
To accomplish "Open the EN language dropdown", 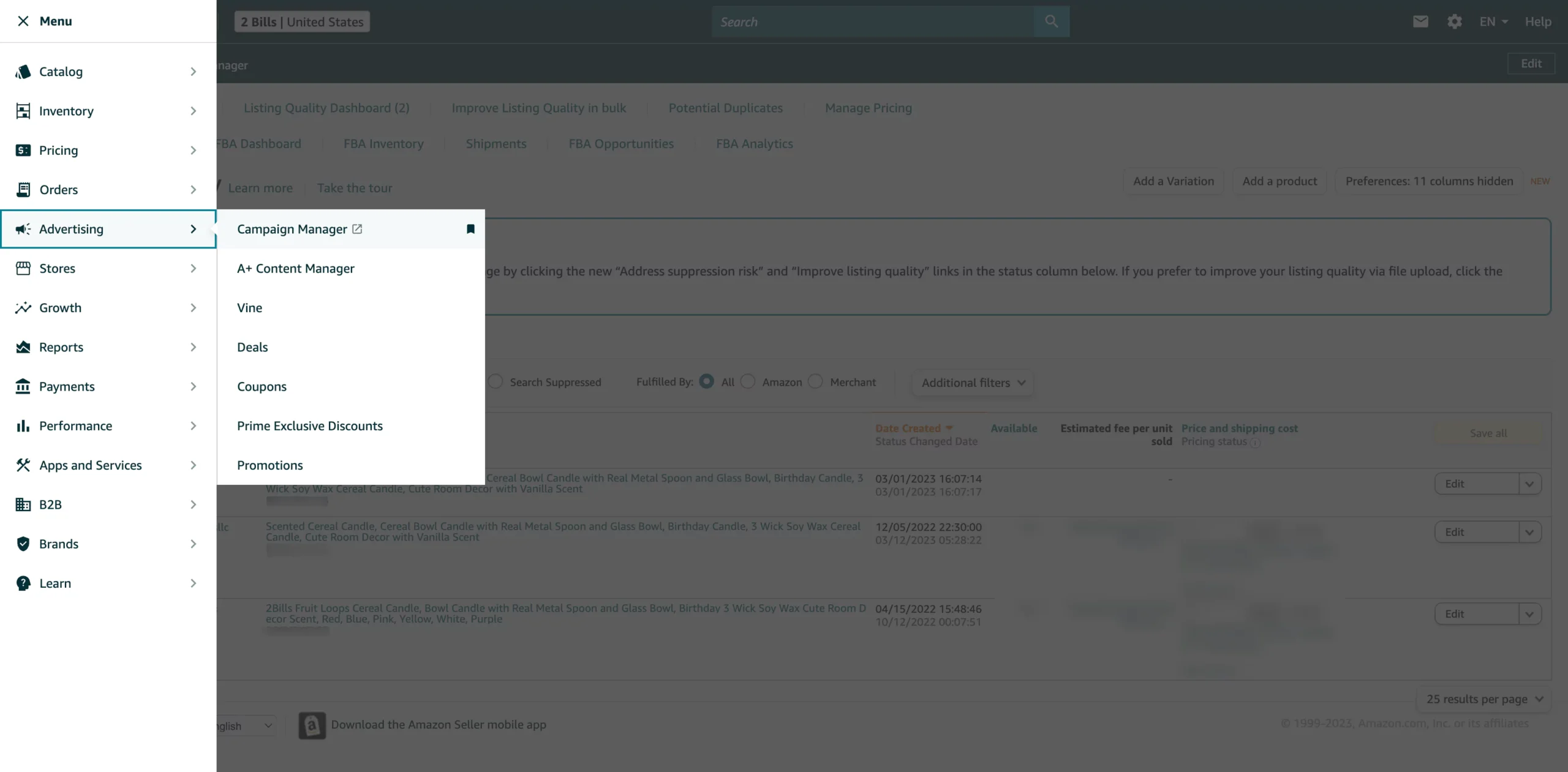I will 1493,21.
